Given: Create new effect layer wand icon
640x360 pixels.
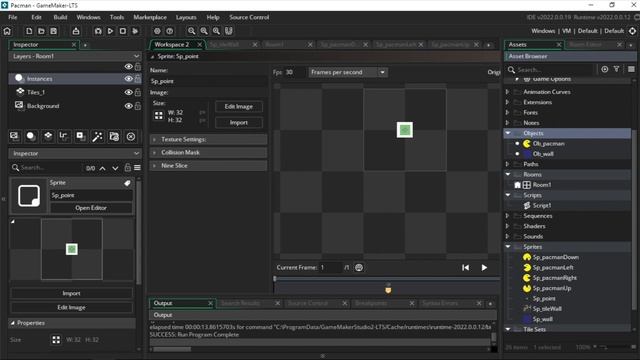Looking at the screenshot, I should (x=98, y=136).
